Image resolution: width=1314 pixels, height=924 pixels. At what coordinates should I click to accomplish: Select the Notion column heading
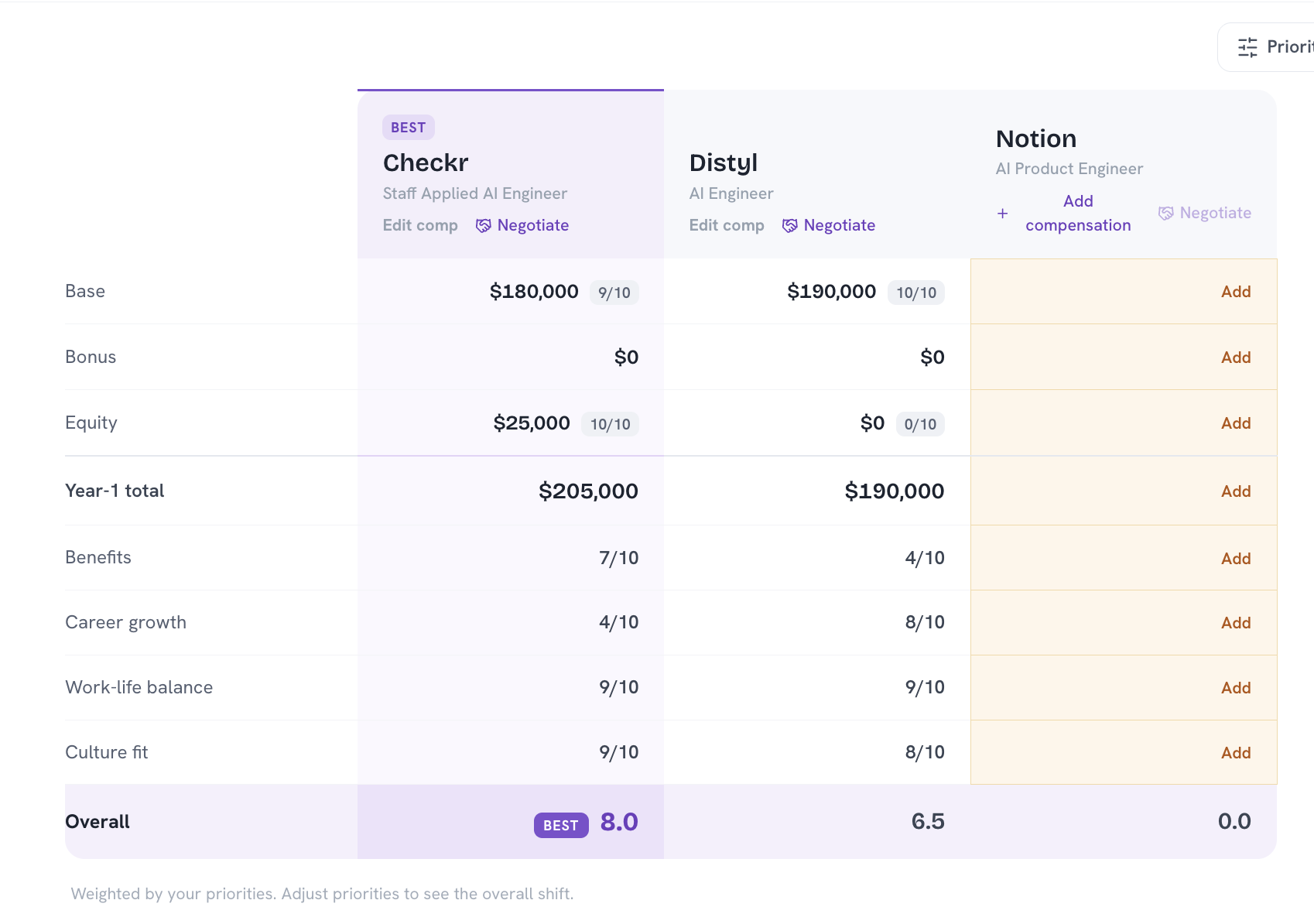(x=1036, y=139)
